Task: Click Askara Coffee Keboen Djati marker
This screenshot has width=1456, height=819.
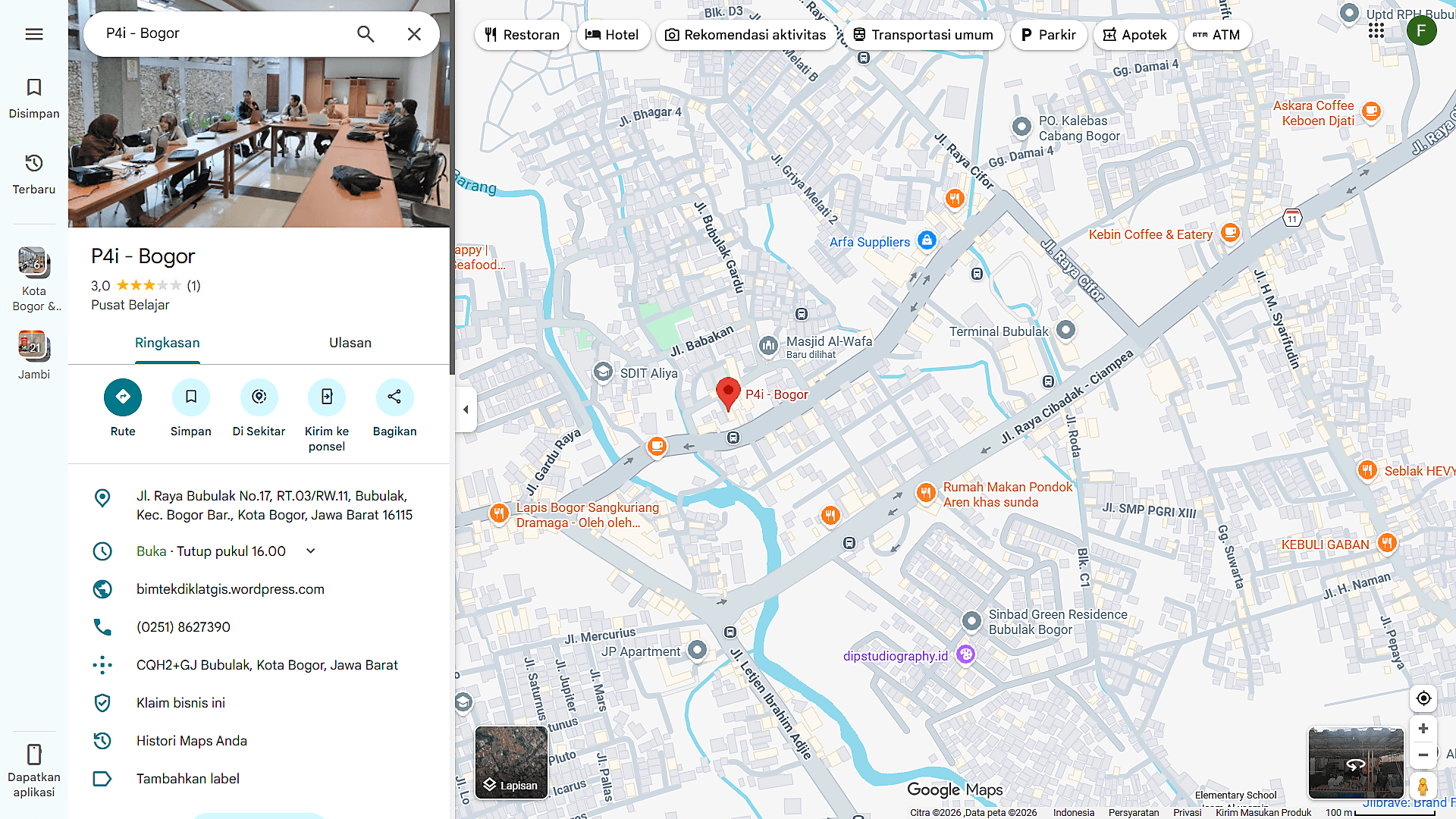Action: 1371,111
